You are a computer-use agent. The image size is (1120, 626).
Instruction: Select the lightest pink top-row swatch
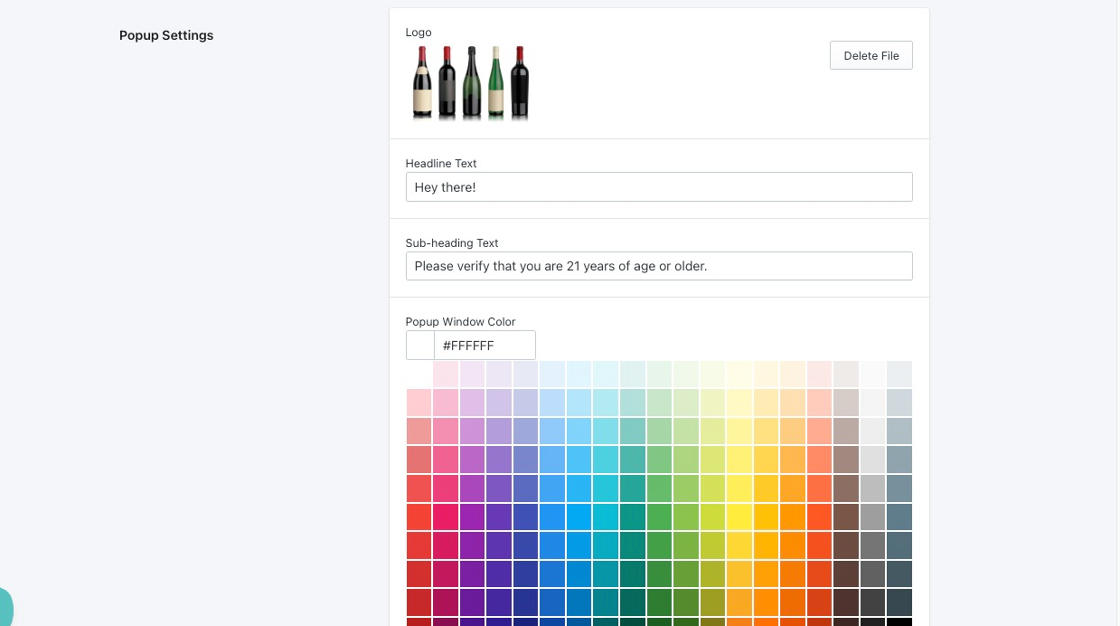tap(446, 374)
